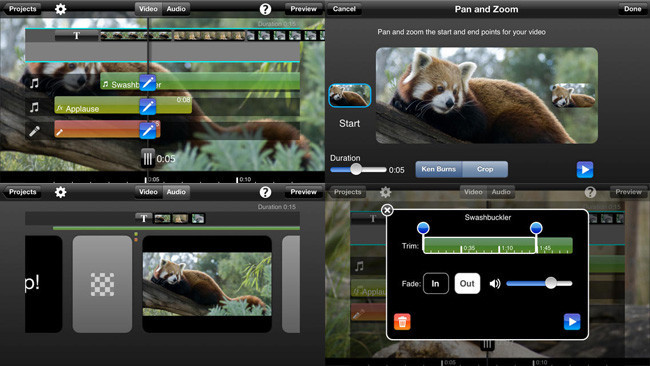Select the red panda clip card in storyboard
The height and width of the screenshot is (366, 650).
(x=207, y=284)
